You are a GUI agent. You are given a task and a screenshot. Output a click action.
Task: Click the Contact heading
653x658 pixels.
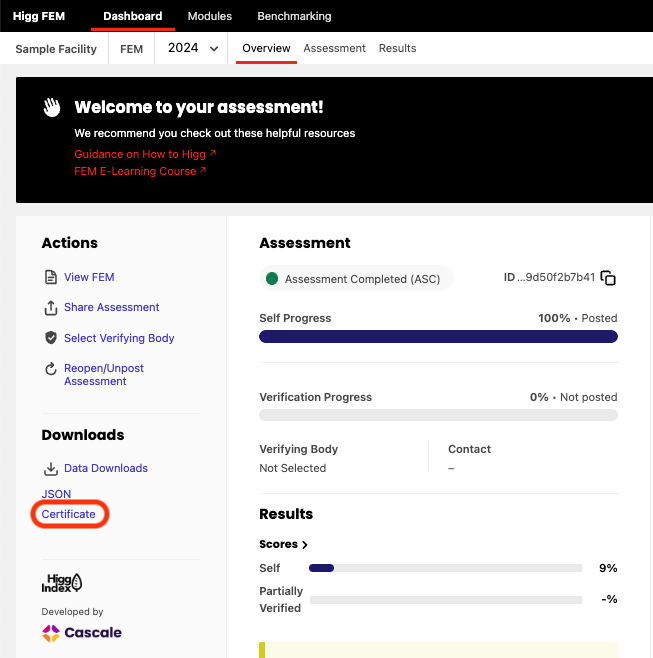[x=469, y=449]
